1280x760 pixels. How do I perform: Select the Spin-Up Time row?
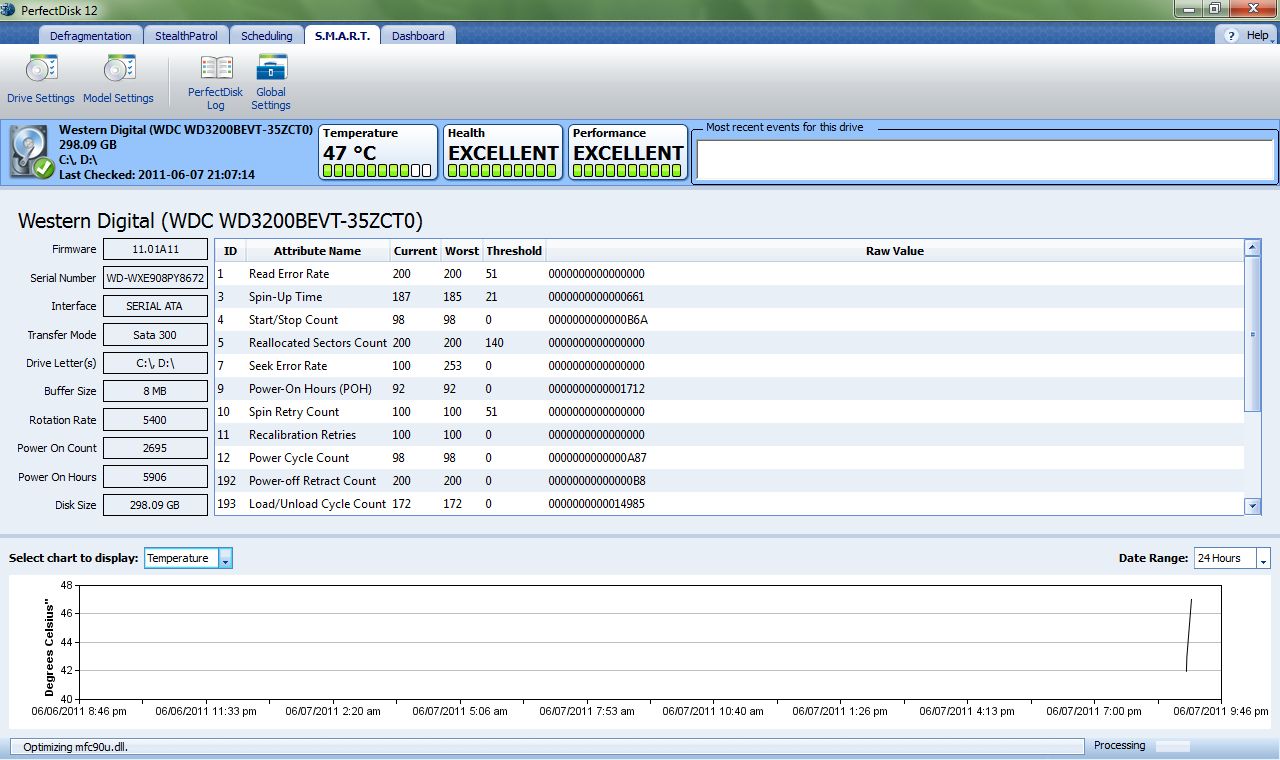coord(730,297)
